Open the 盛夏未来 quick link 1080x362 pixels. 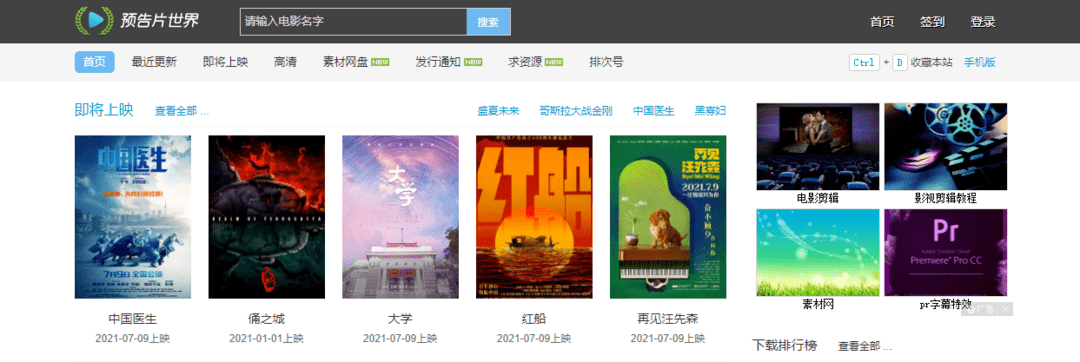(x=498, y=111)
